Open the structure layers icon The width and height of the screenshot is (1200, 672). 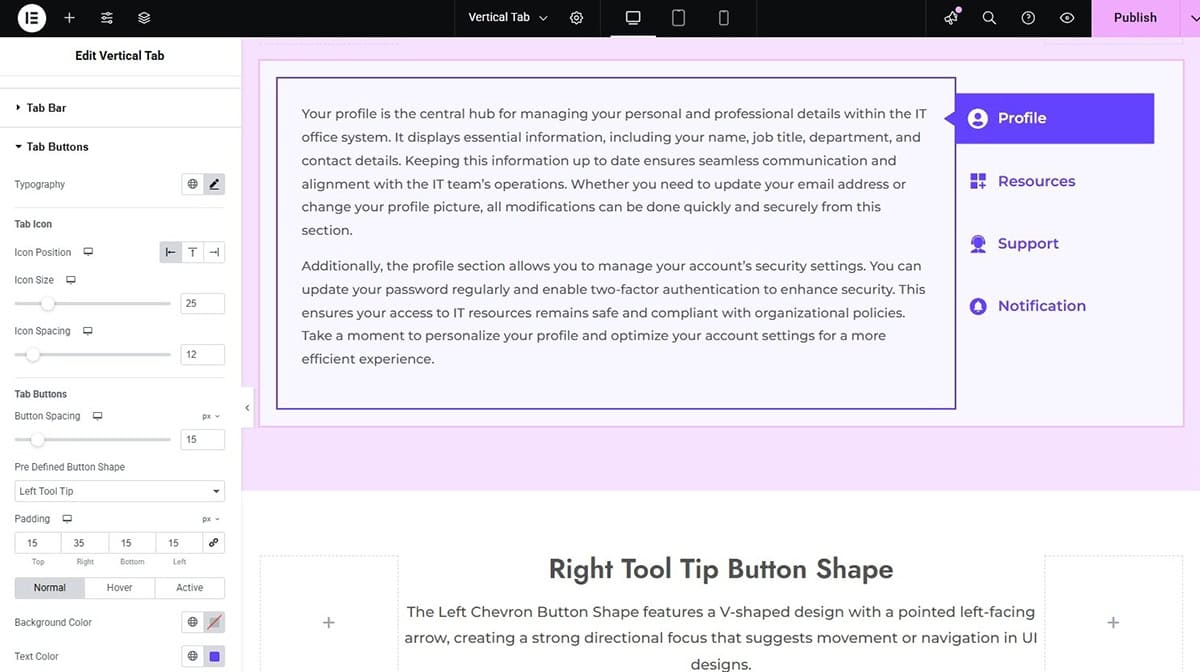click(144, 18)
